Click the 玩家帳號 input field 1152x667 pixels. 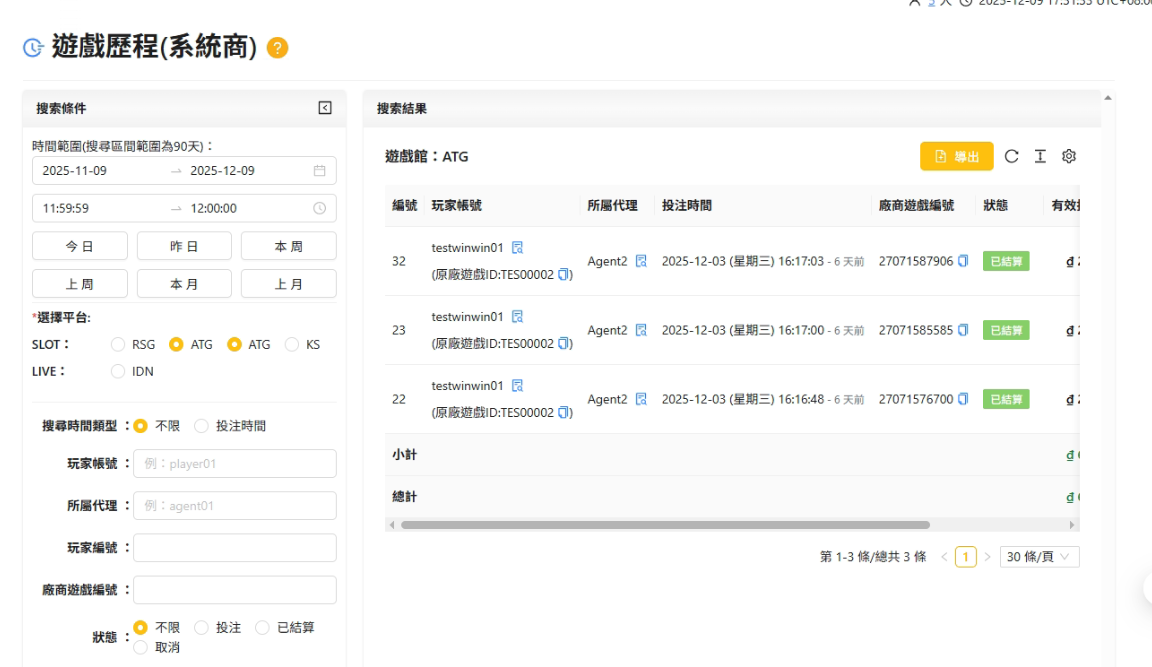pos(234,464)
